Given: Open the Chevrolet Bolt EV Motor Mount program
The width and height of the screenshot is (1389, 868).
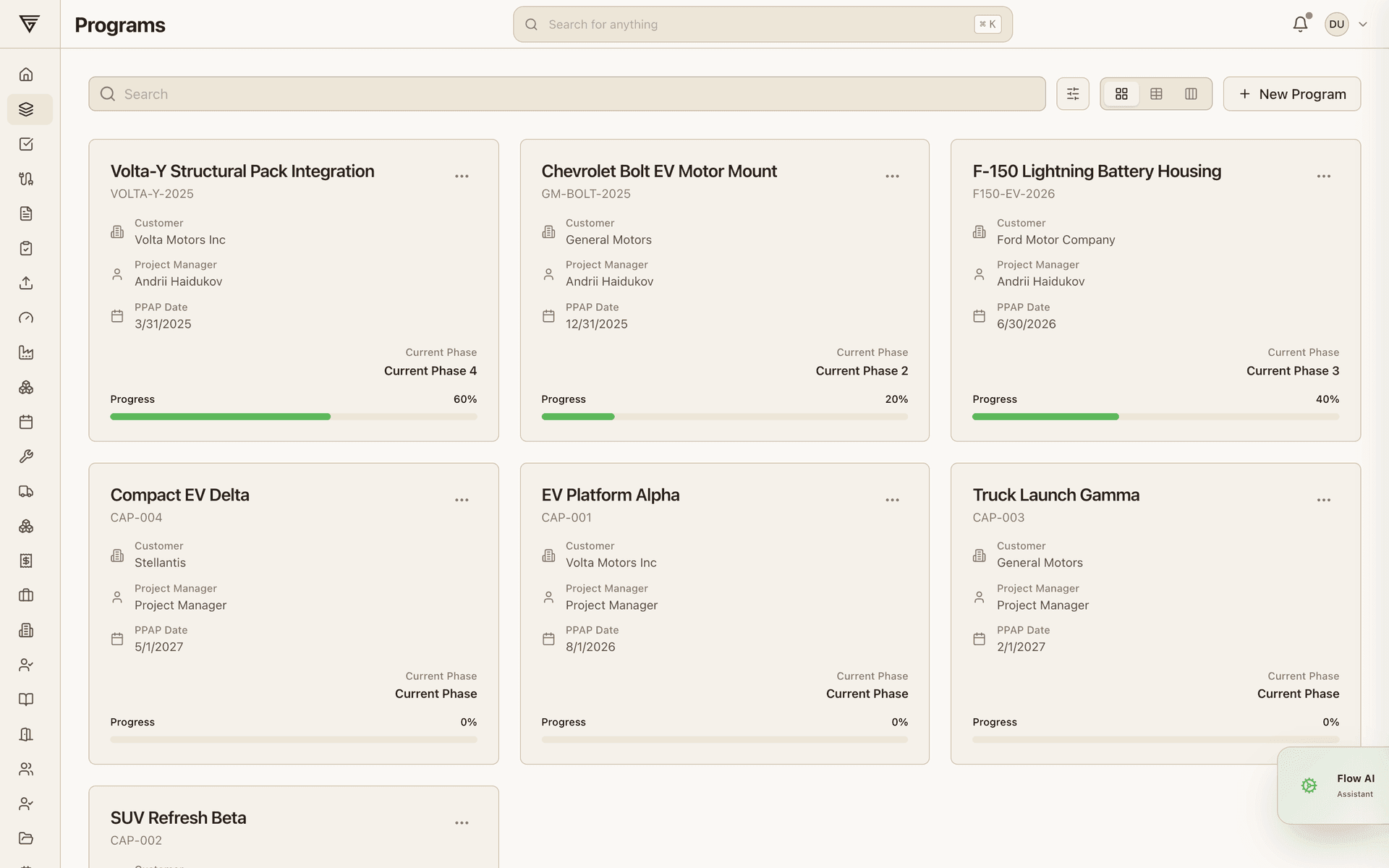Looking at the screenshot, I should pyautogui.click(x=659, y=171).
